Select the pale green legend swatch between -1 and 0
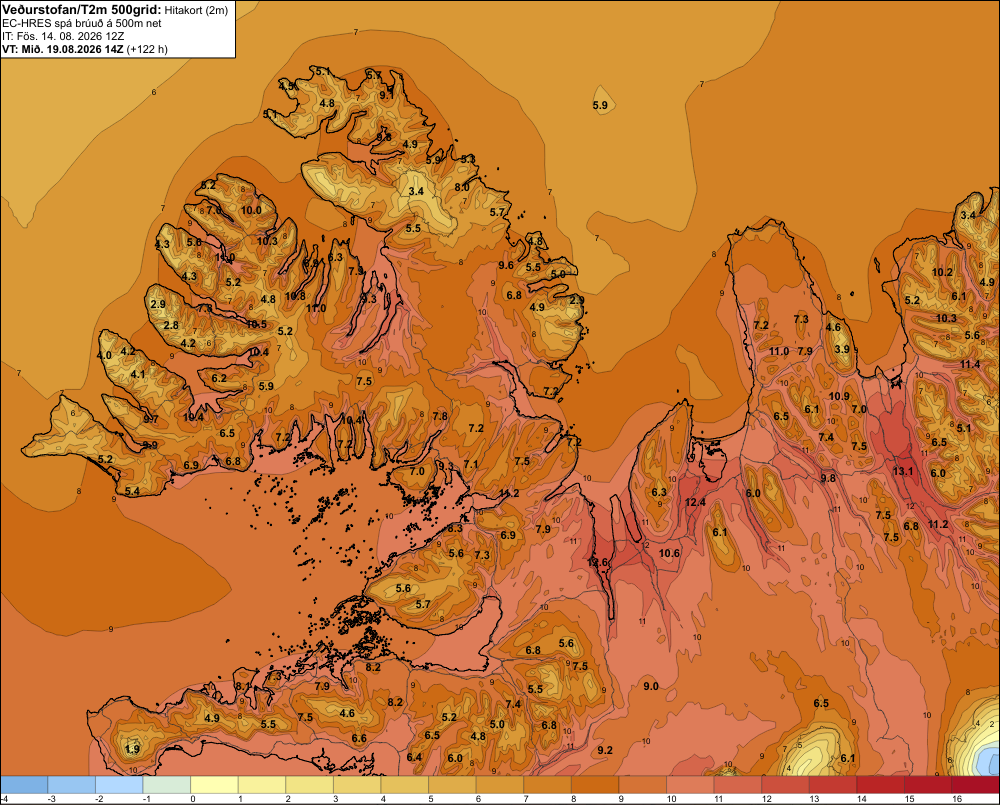The image size is (1000, 805). (167, 785)
